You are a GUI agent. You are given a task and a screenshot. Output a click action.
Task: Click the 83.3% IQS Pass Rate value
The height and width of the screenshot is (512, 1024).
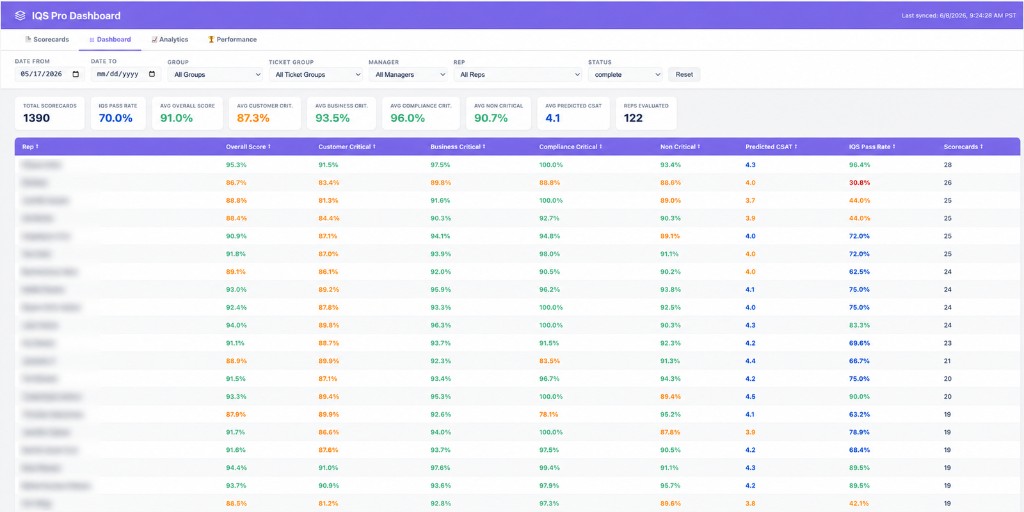click(x=859, y=325)
